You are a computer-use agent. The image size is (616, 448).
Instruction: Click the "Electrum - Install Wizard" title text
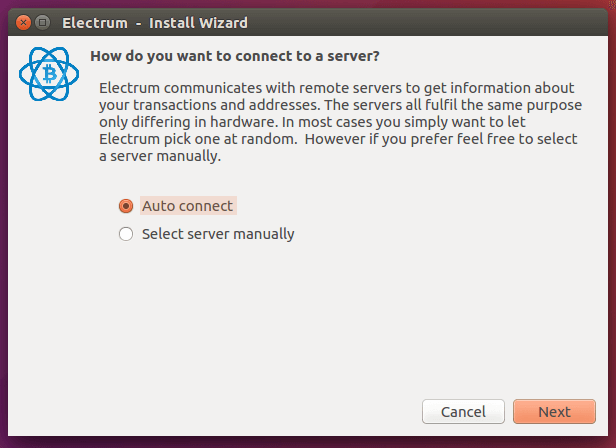point(155,22)
